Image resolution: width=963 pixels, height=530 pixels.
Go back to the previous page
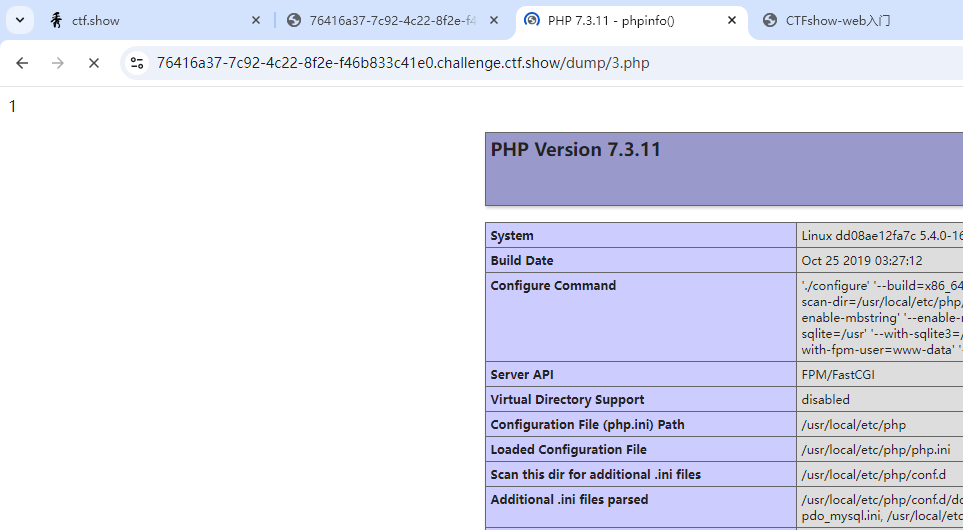[22, 63]
